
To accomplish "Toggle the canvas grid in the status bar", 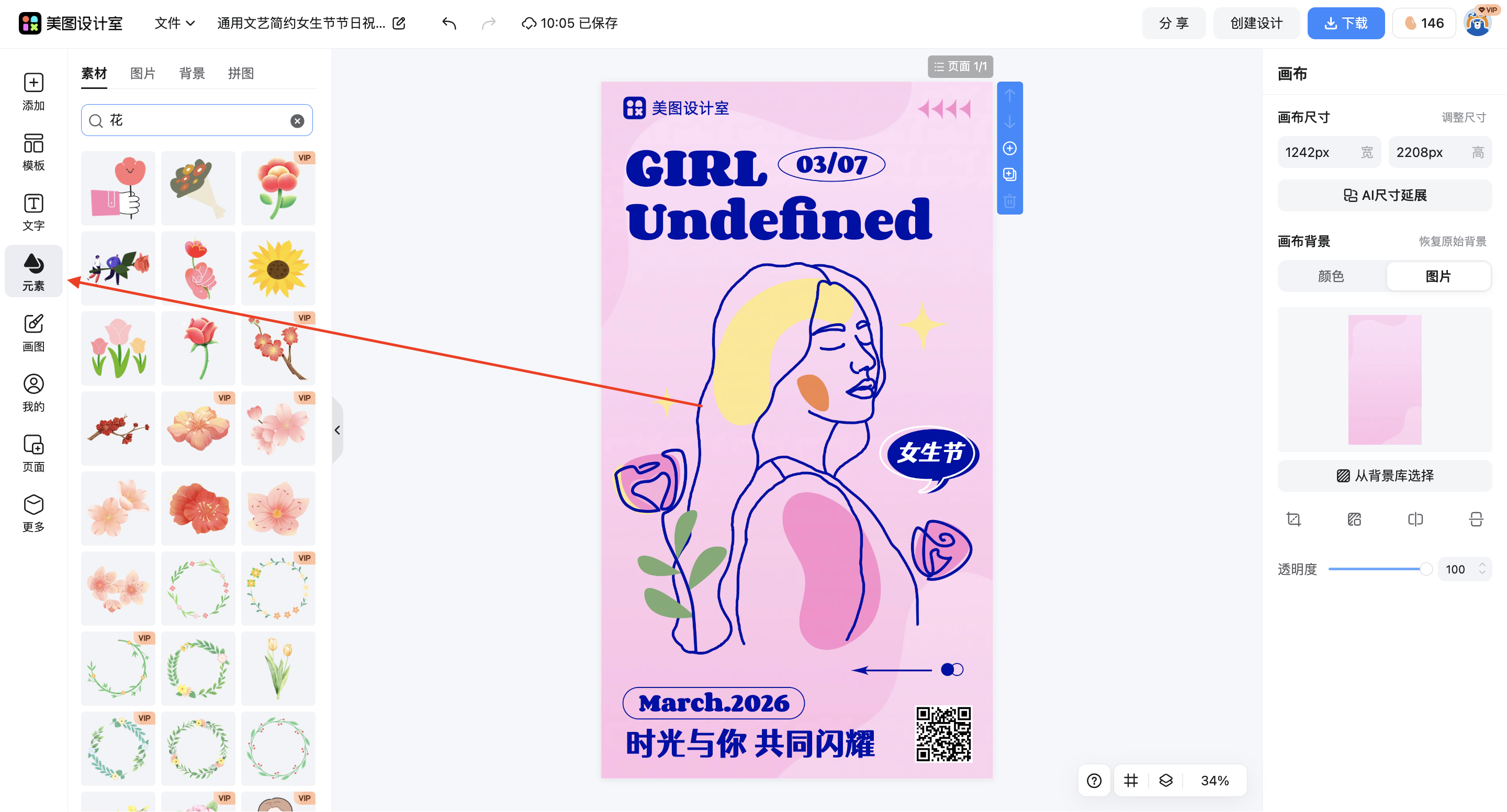I will click(1130, 780).
